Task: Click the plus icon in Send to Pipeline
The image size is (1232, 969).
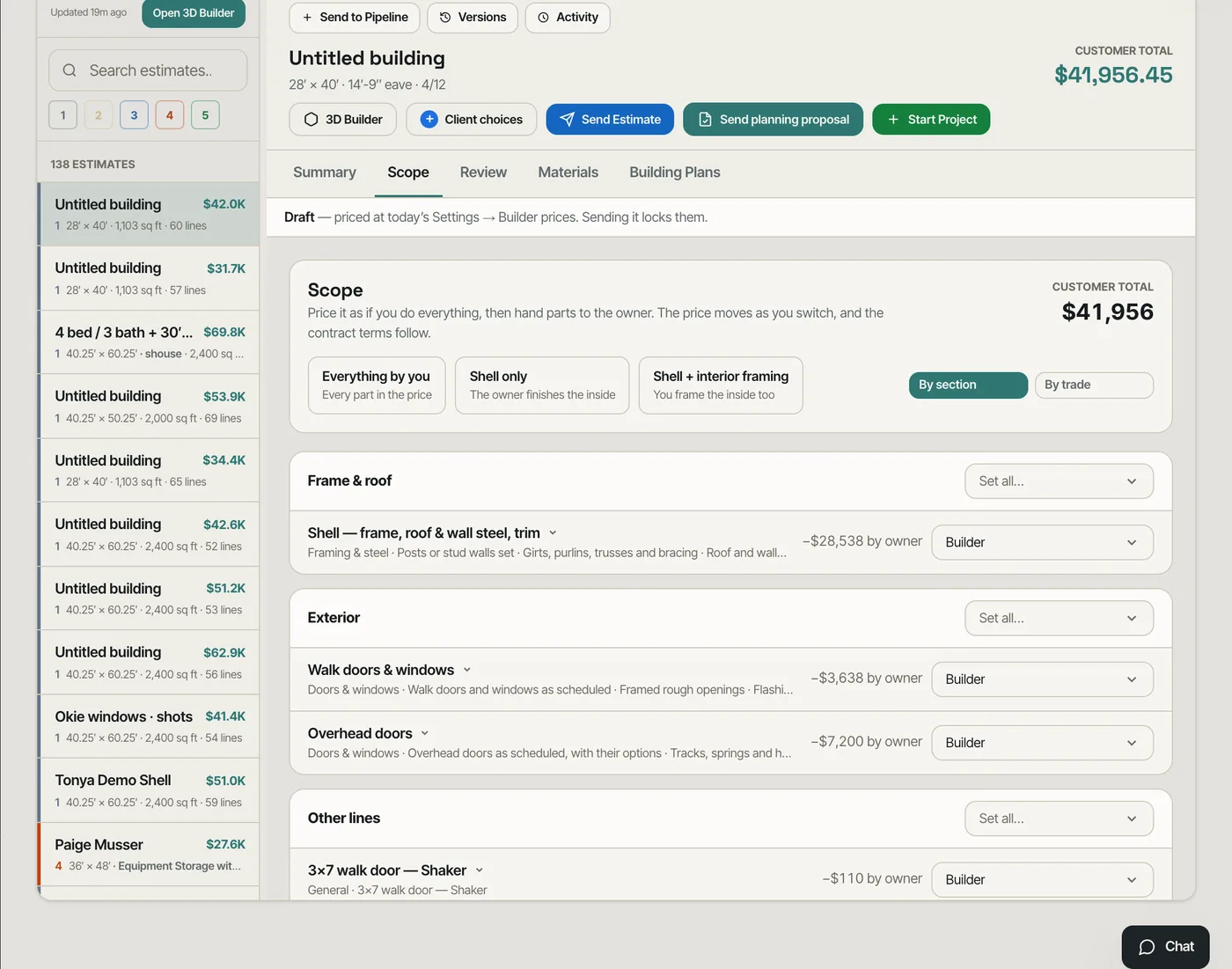Action: (307, 17)
